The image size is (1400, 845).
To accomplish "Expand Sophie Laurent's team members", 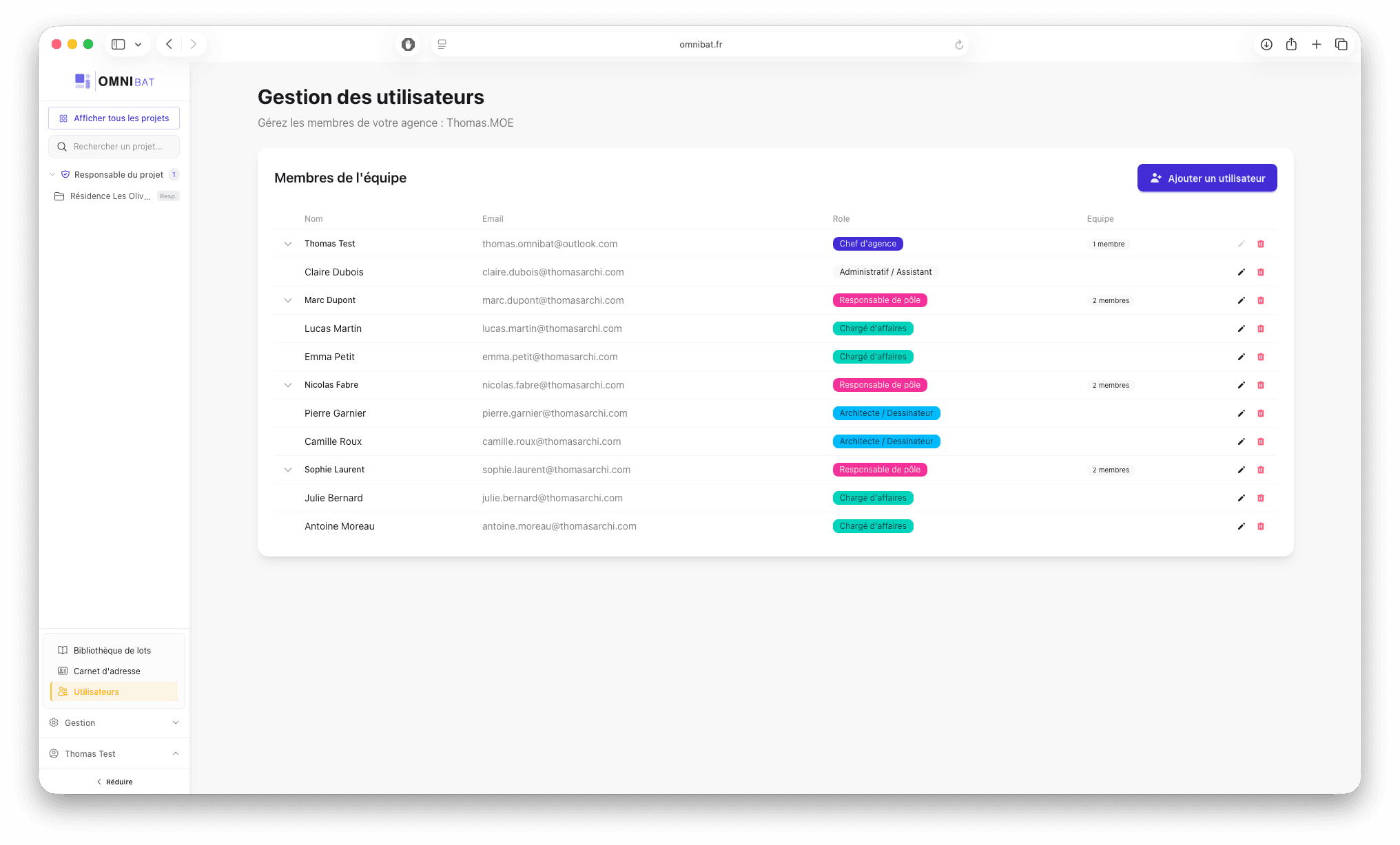I will [x=287, y=469].
